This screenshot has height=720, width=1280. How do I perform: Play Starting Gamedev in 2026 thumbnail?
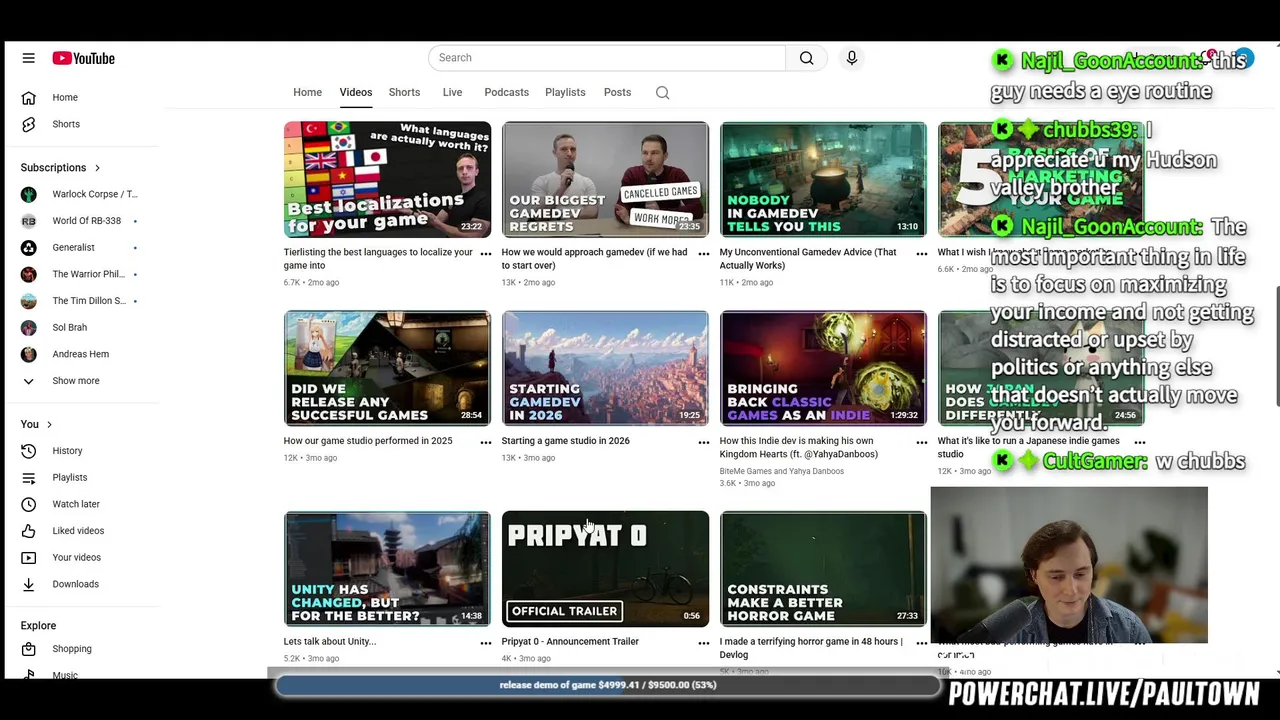tap(605, 369)
